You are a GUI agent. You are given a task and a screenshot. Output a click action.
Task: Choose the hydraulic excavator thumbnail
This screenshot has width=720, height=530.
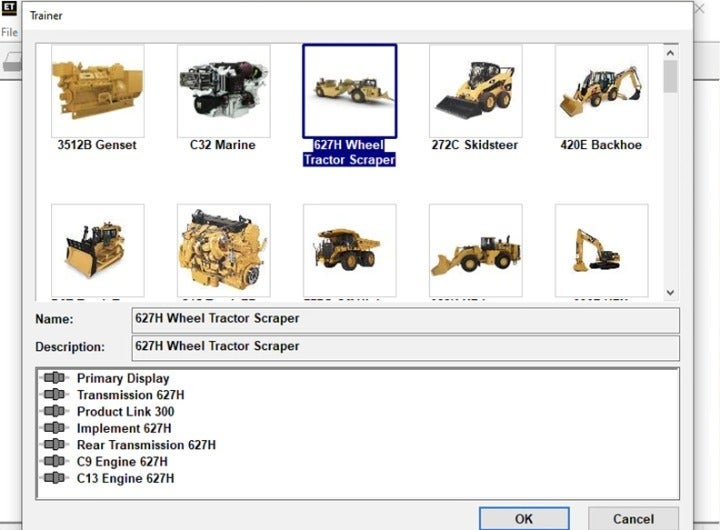coord(602,251)
